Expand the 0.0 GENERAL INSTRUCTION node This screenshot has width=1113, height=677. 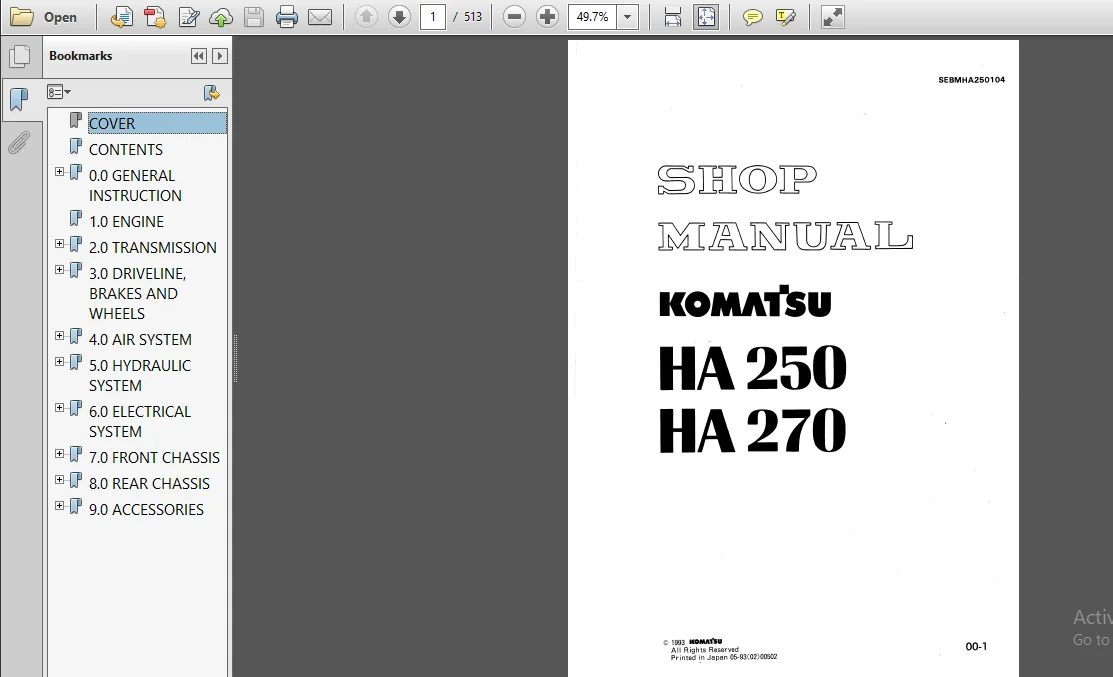pyautogui.click(x=60, y=172)
